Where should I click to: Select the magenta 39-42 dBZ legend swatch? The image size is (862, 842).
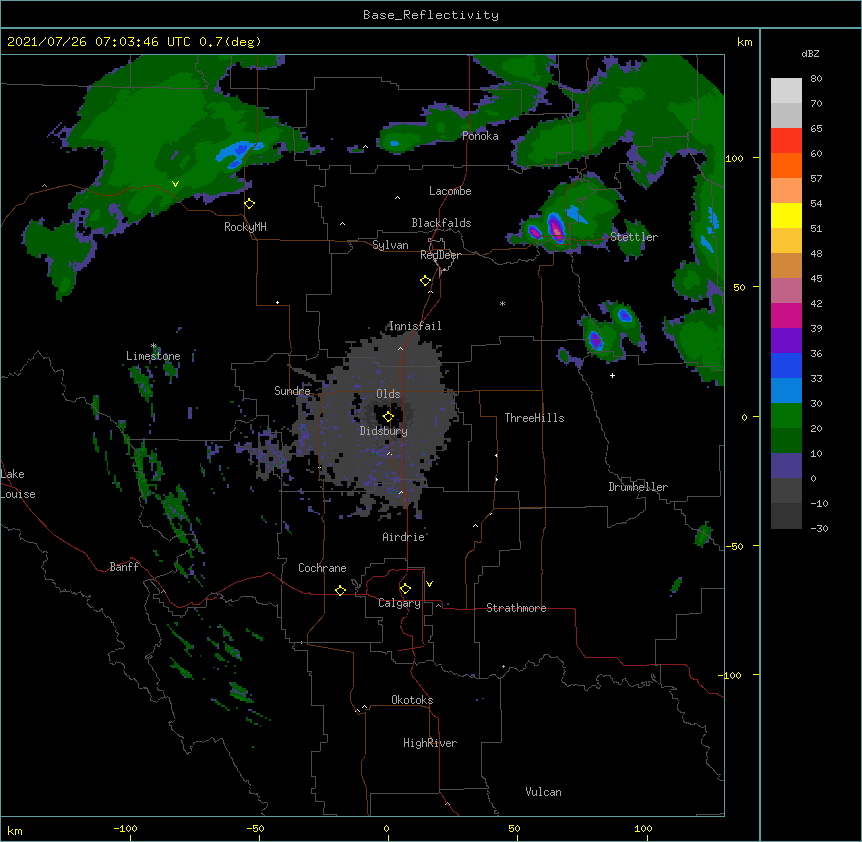tap(786, 316)
